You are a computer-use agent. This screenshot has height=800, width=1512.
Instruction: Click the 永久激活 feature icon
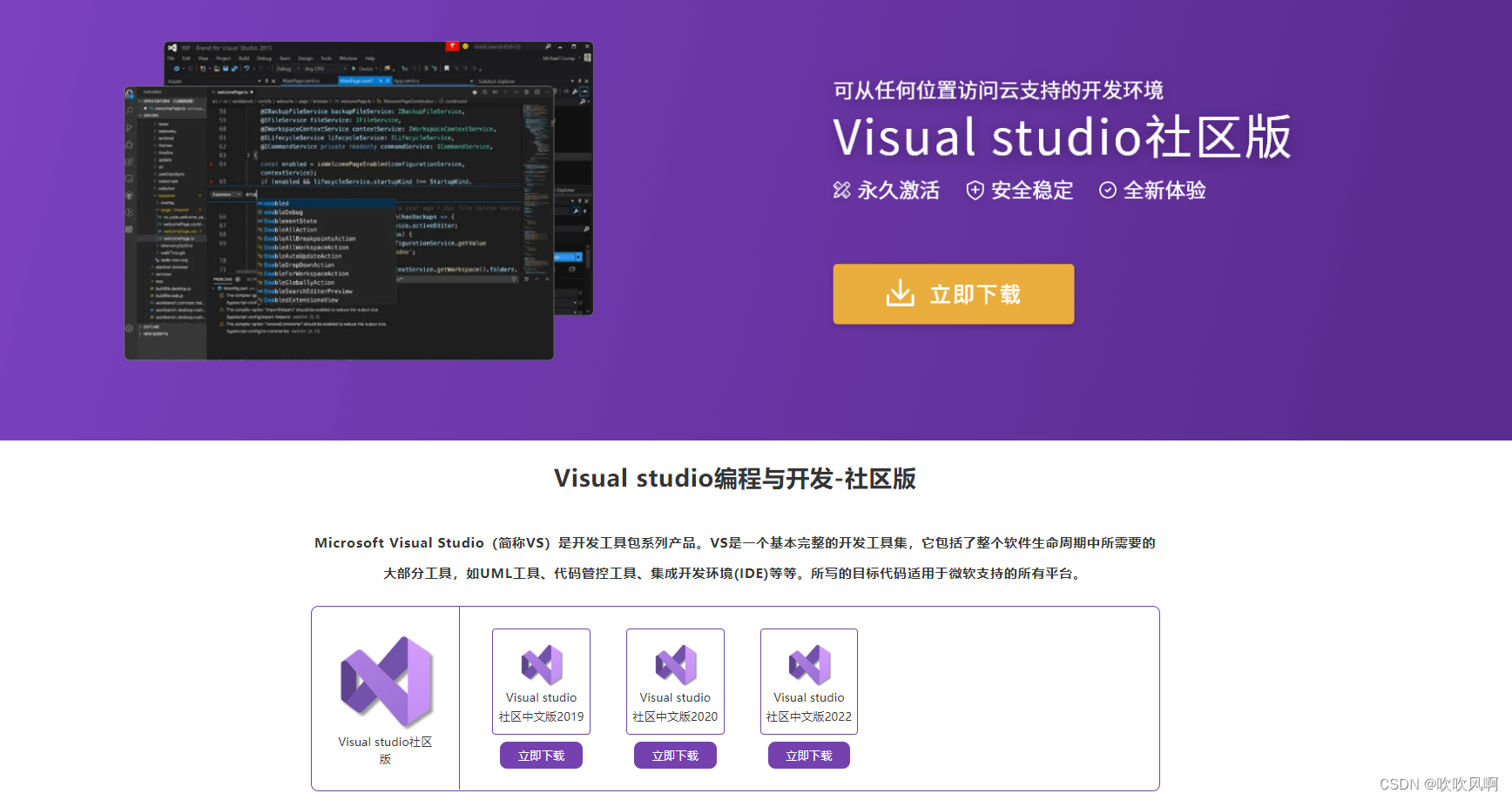click(841, 190)
